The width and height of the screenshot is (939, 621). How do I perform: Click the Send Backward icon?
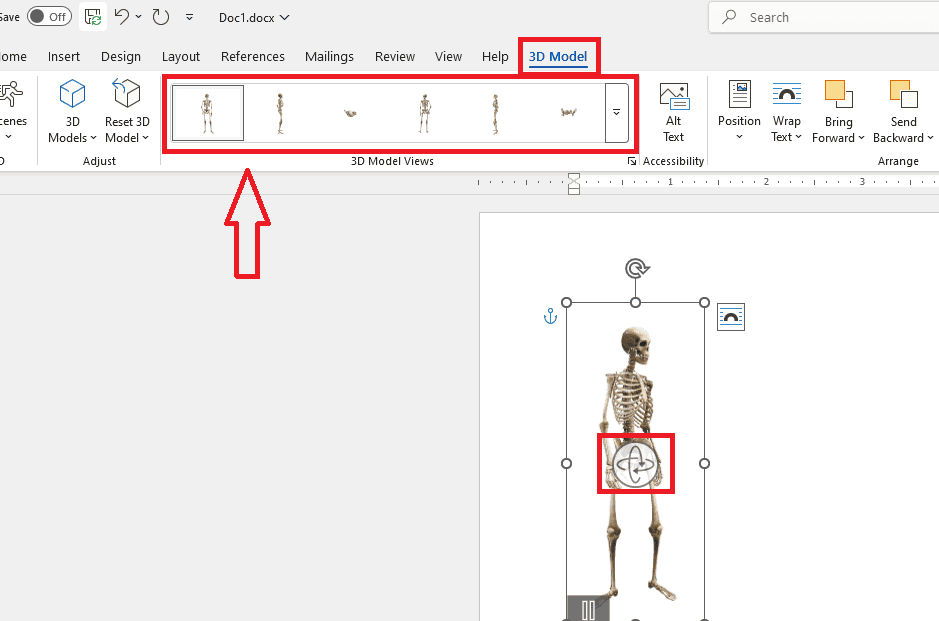(904, 95)
